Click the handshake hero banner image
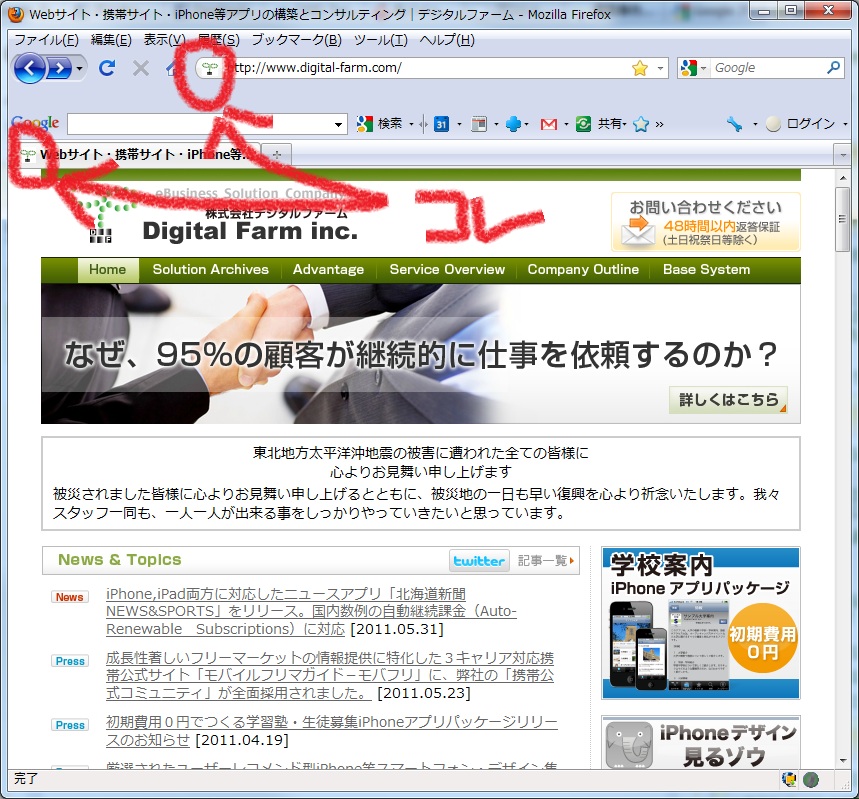Image resolution: width=859 pixels, height=799 pixels. pyautogui.click(x=421, y=354)
